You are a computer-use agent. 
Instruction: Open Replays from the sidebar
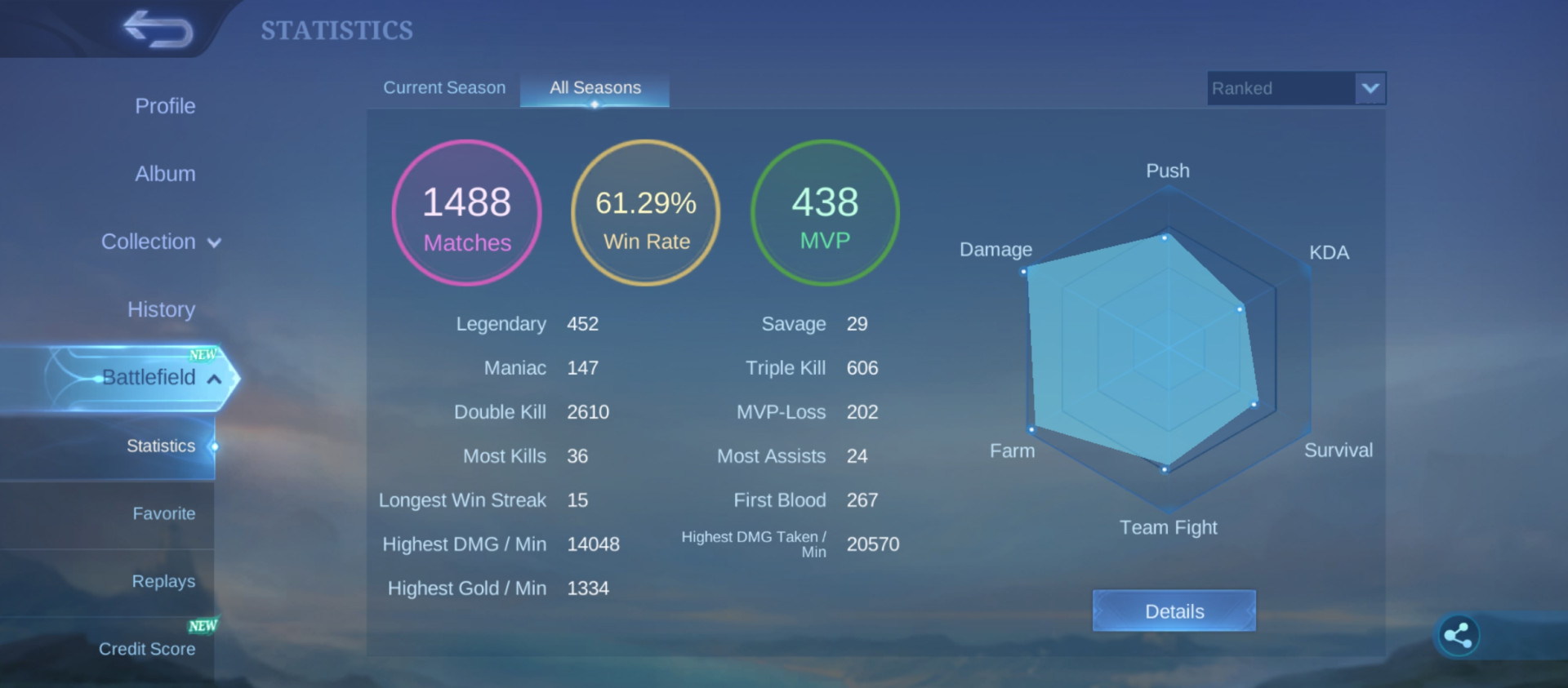pos(163,581)
